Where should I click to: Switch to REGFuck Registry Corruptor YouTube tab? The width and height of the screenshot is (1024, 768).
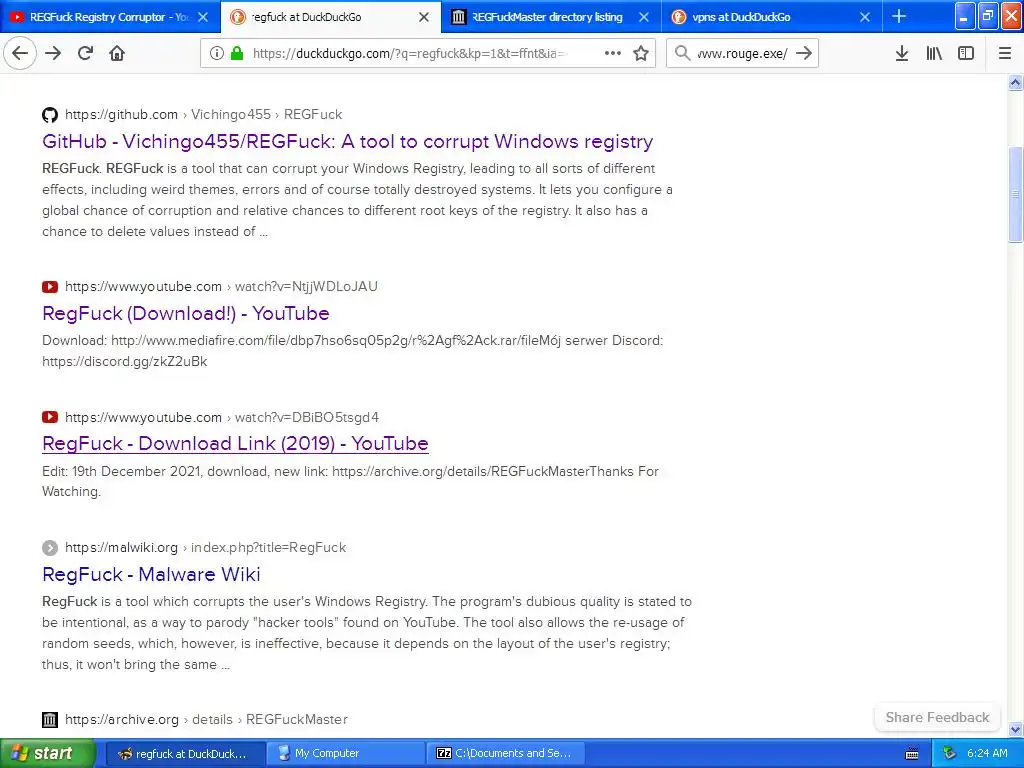(110, 17)
